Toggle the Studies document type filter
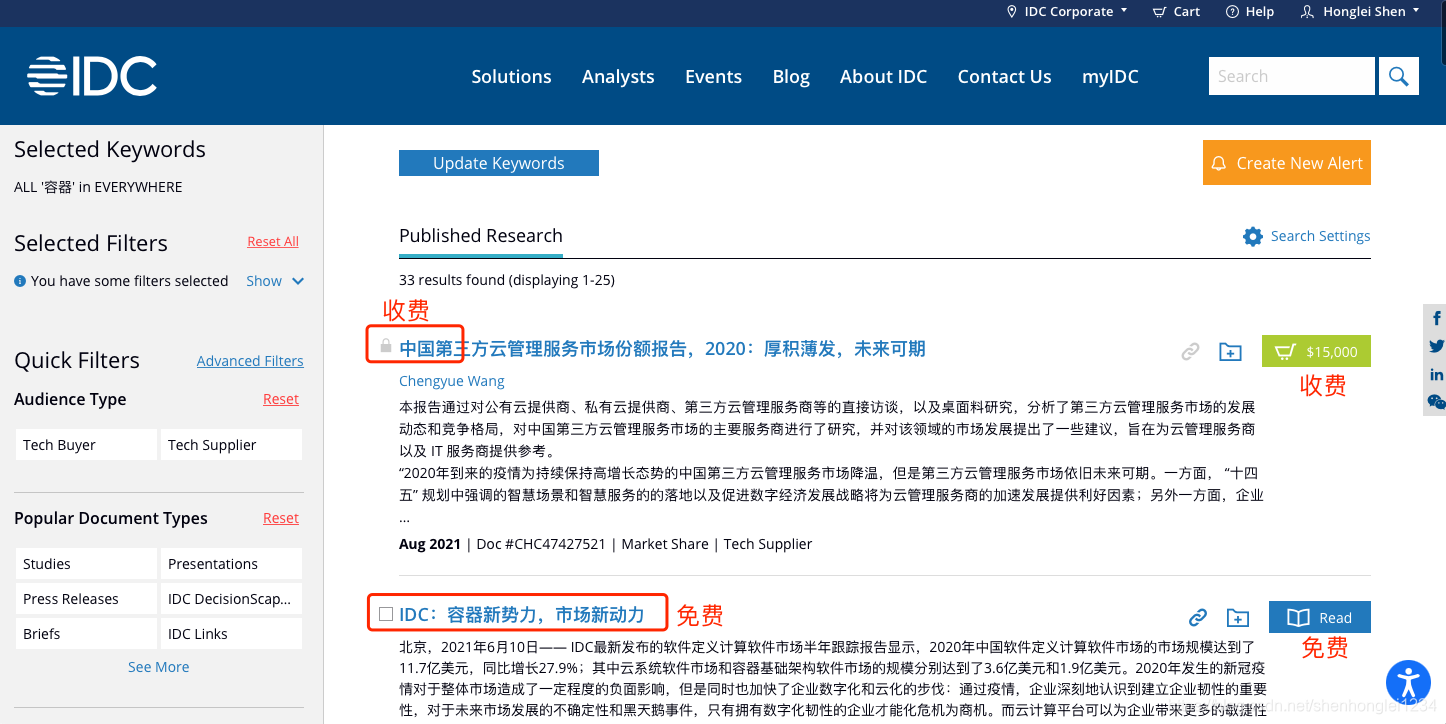 [x=87, y=564]
